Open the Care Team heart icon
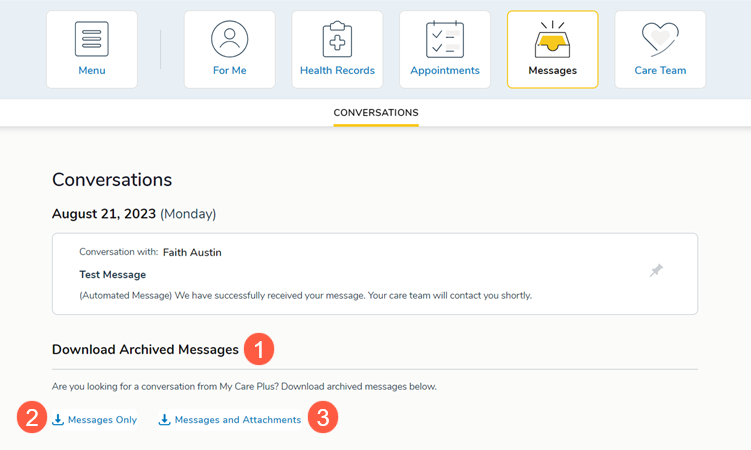The width and height of the screenshot is (751, 450). click(x=660, y=39)
